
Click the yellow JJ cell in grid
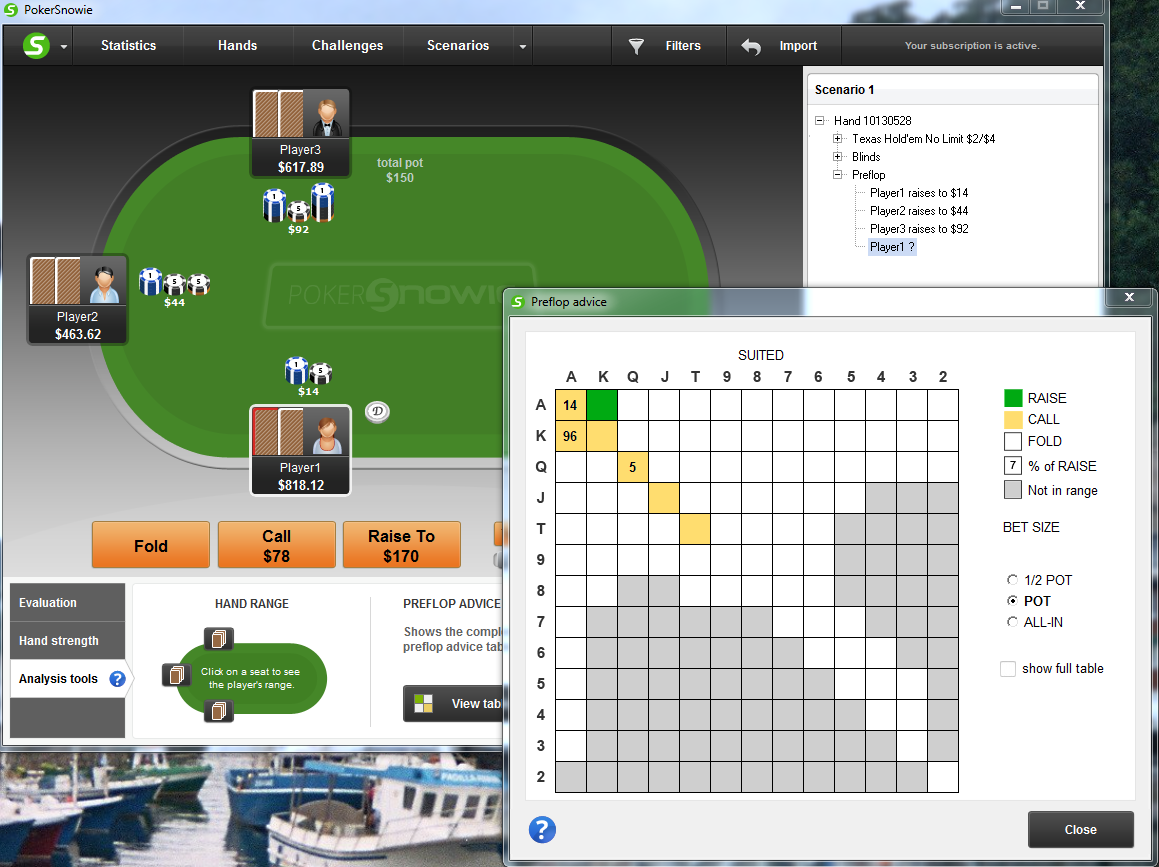[x=664, y=498]
